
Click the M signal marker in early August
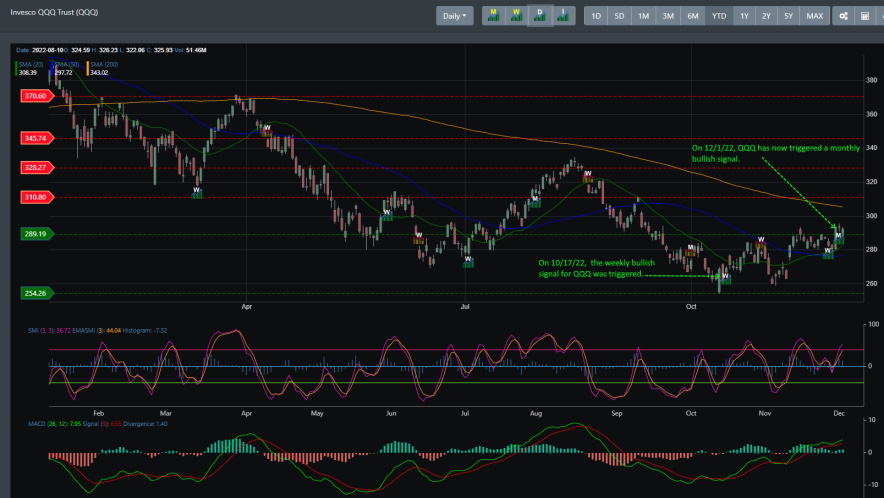pyautogui.click(x=534, y=199)
